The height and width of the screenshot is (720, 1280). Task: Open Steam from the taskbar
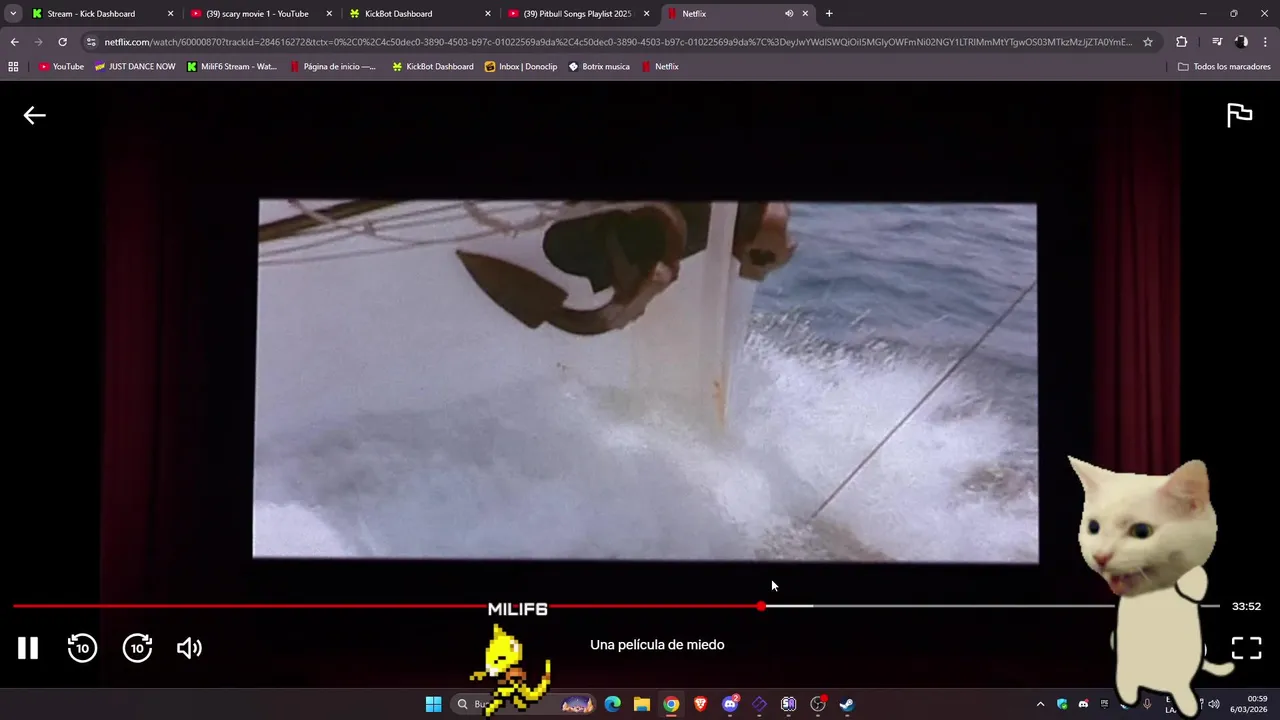tap(847, 704)
